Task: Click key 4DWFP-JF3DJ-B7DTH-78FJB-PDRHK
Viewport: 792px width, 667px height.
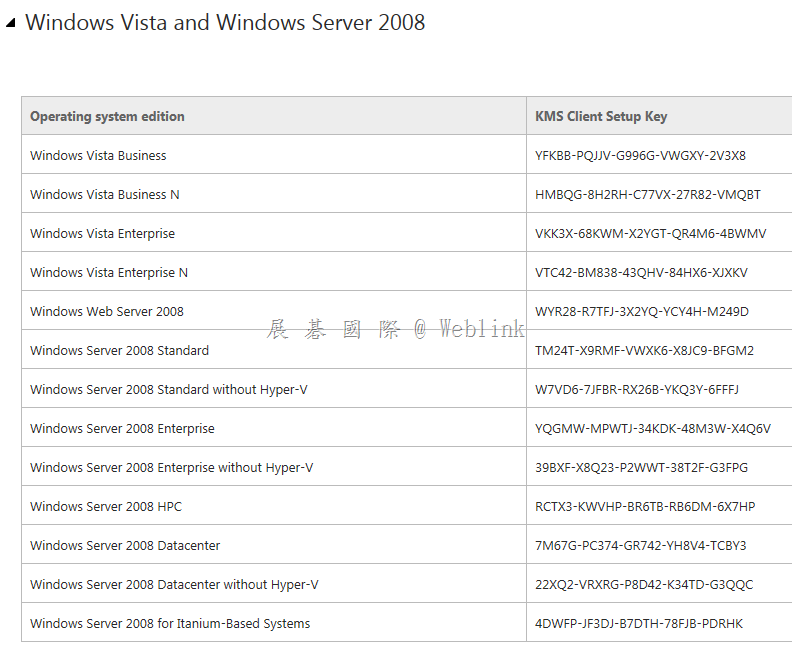Action: coord(639,624)
